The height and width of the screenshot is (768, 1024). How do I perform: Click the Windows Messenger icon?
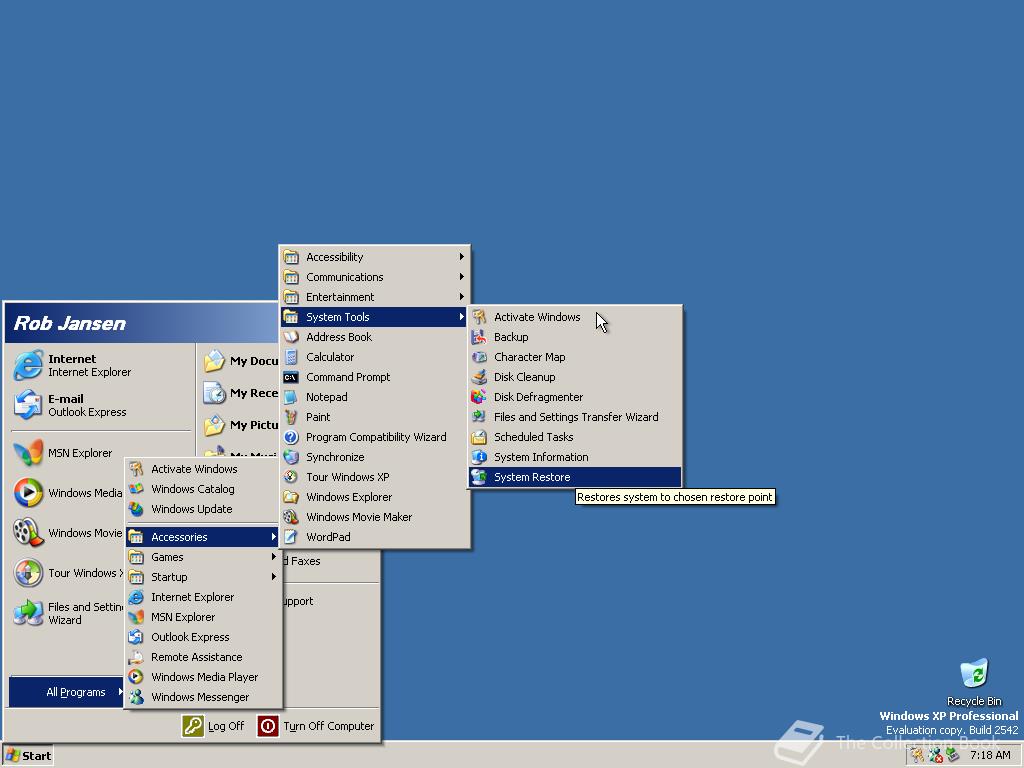click(x=136, y=697)
